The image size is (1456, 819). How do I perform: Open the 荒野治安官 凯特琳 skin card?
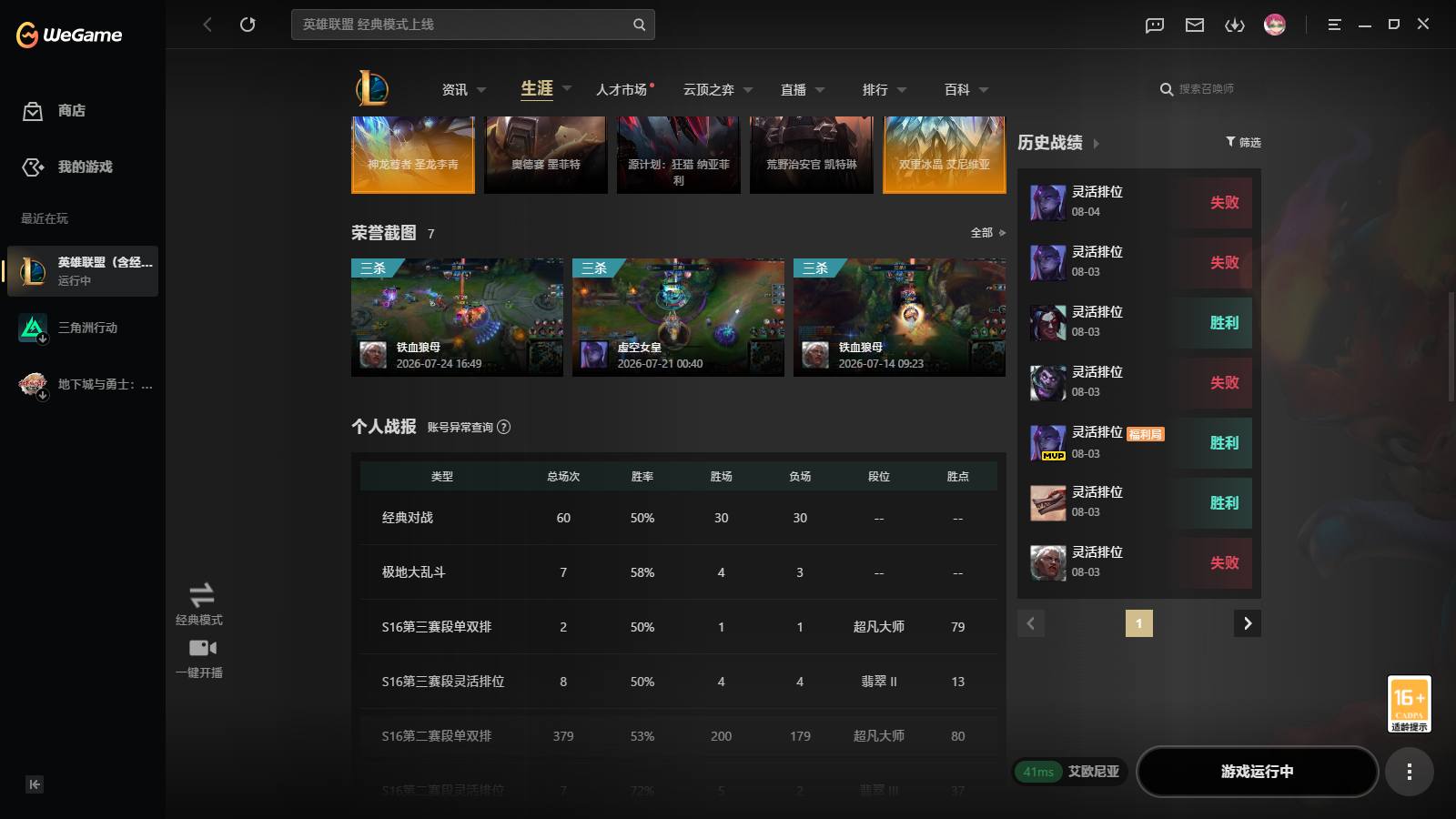pyautogui.click(x=812, y=155)
